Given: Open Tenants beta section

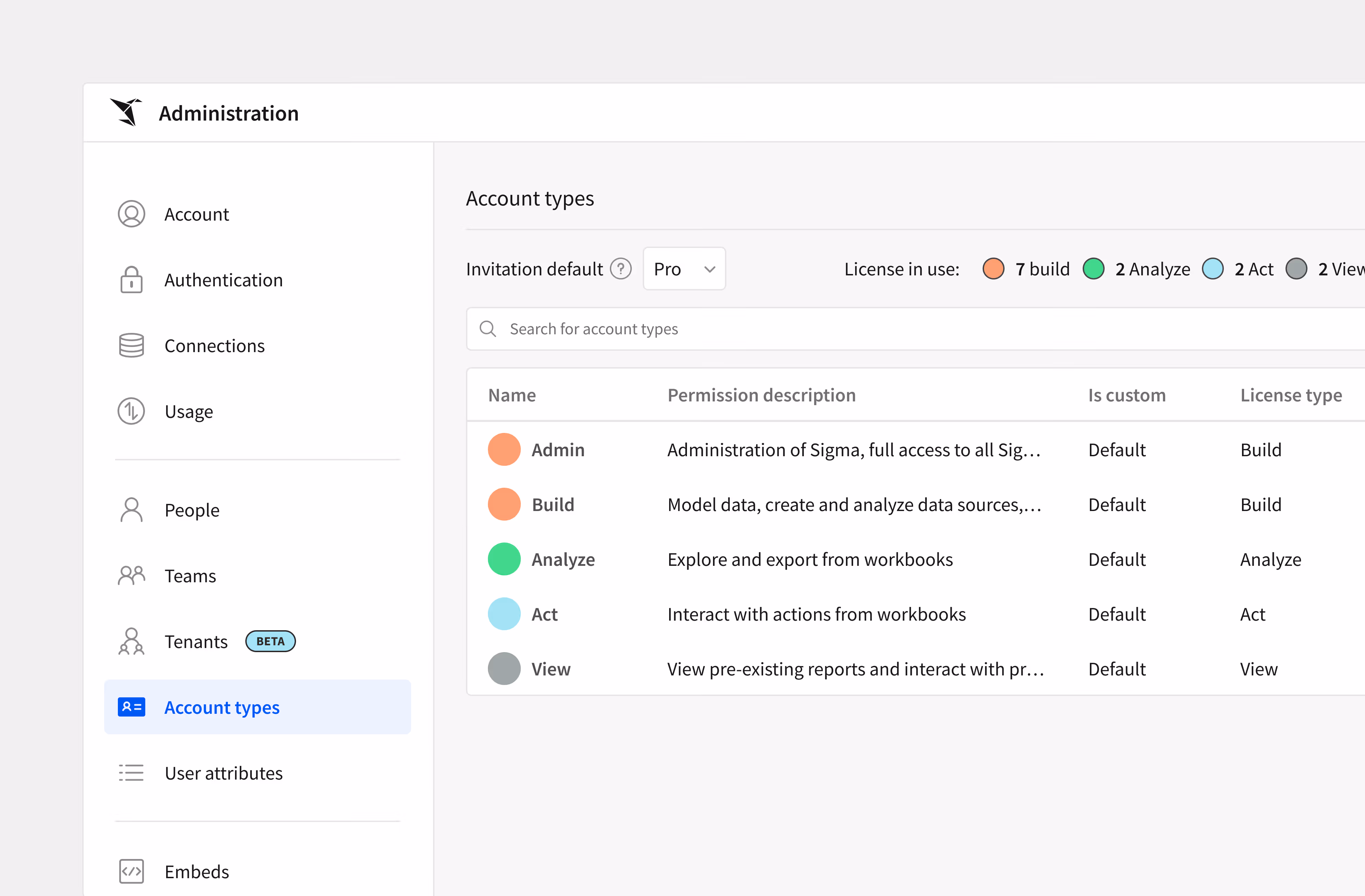Looking at the screenshot, I should (196, 642).
